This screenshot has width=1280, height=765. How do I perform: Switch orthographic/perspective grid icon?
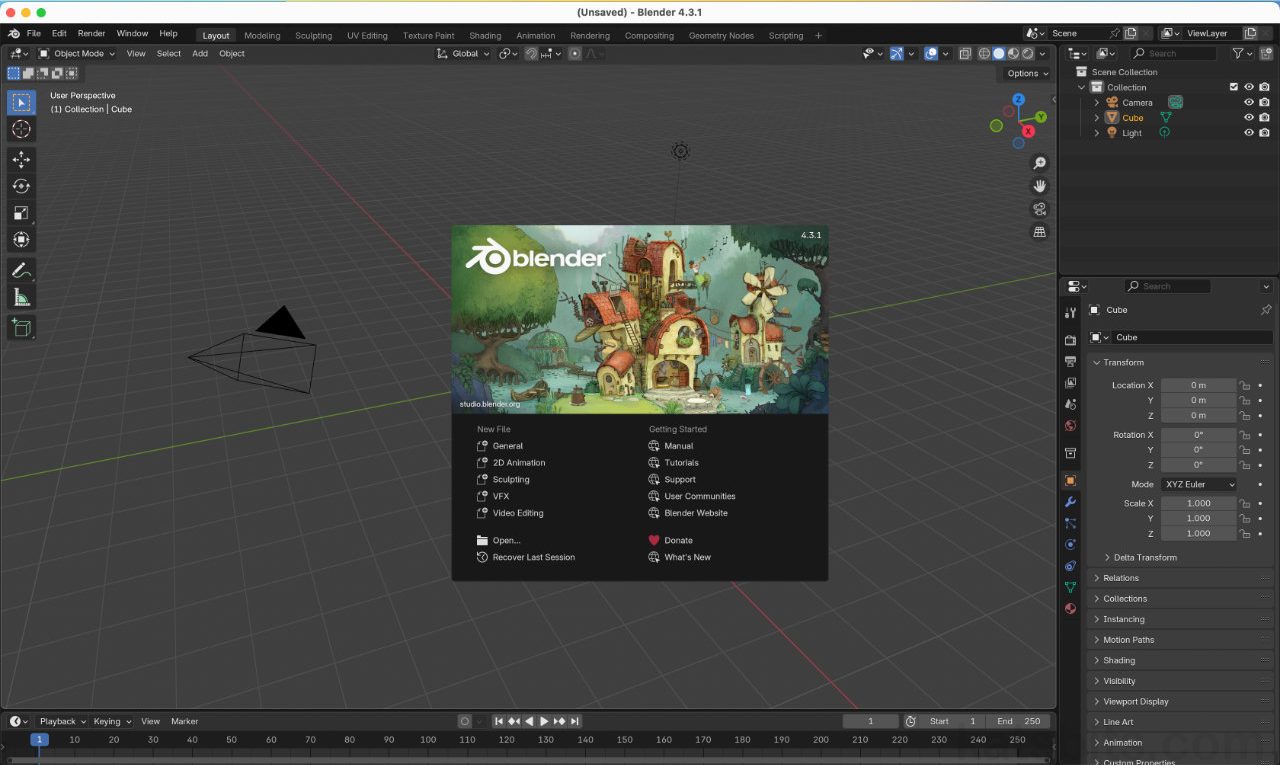point(1039,232)
